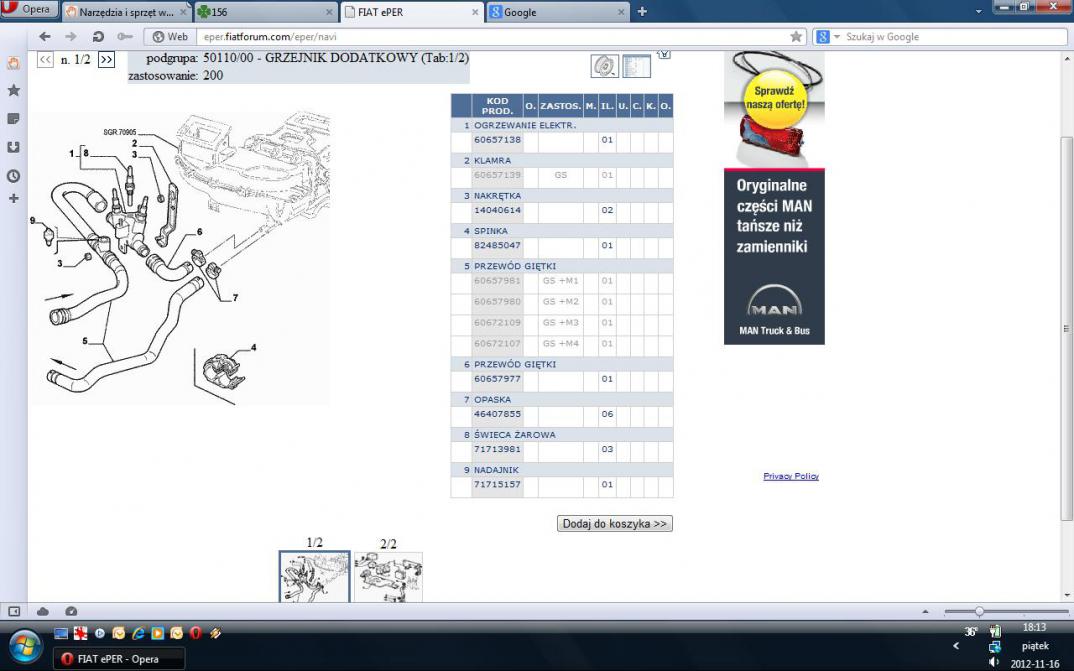Click the parts list view icon above table
1074x671 pixels.
tap(636, 66)
